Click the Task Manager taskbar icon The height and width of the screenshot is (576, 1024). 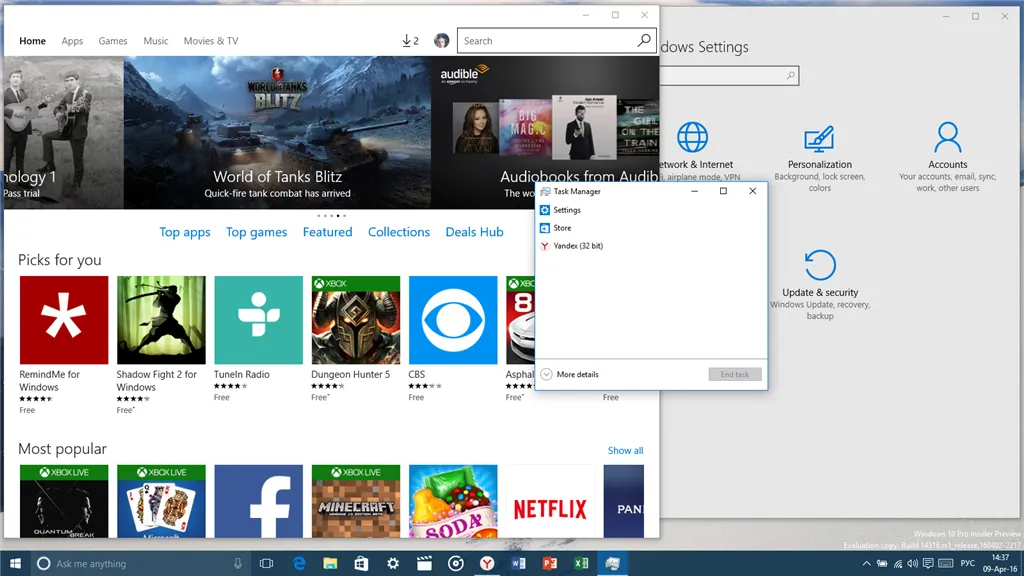pyautogui.click(x=613, y=563)
